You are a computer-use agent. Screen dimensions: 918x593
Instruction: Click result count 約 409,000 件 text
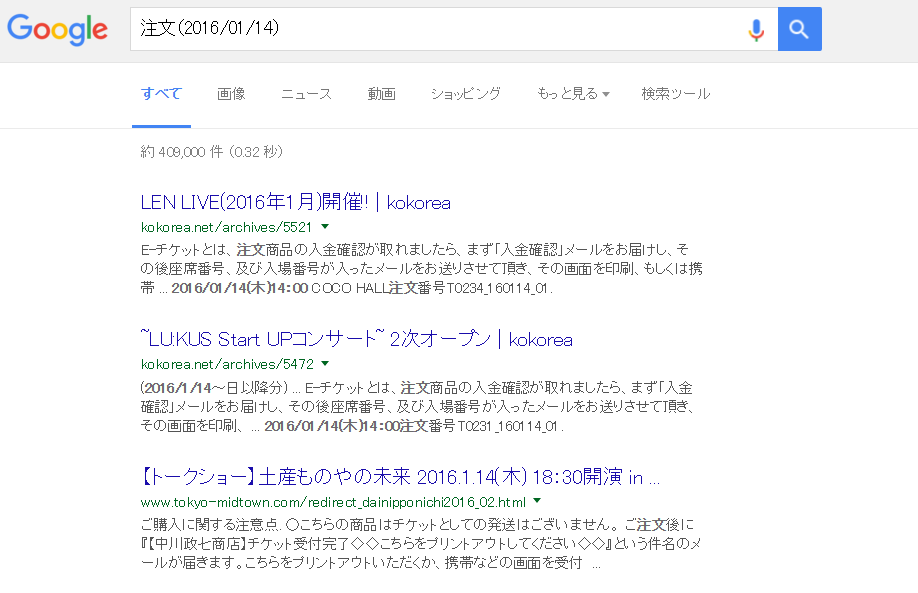(211, 152)
